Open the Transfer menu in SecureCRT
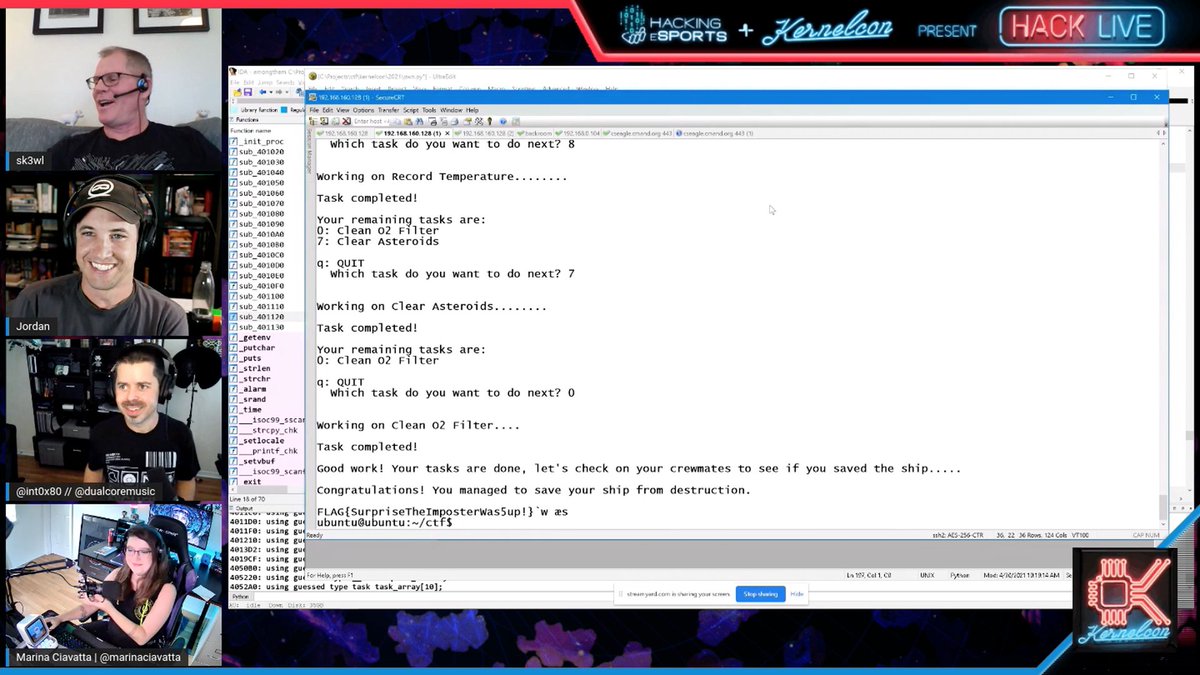Viewport: 1200px width, 675px height. pos(386,110)
